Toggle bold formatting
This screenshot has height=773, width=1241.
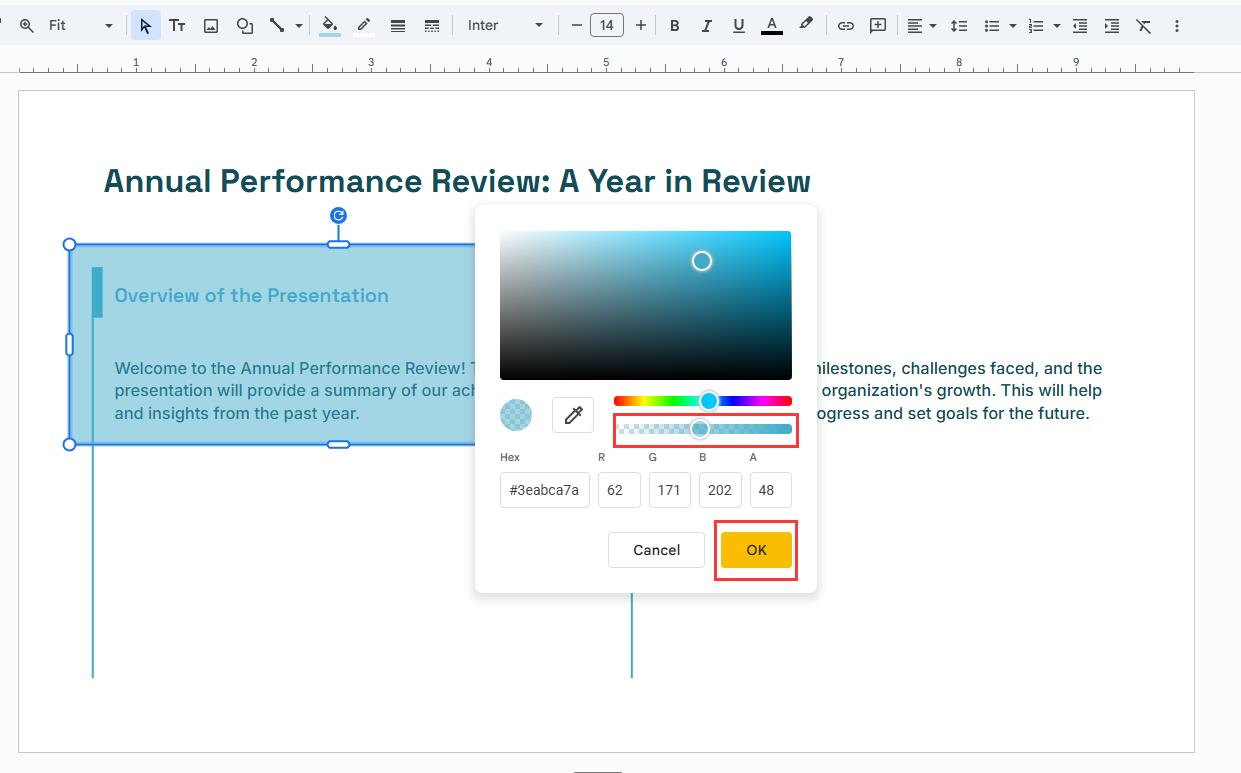coord(675,26)
